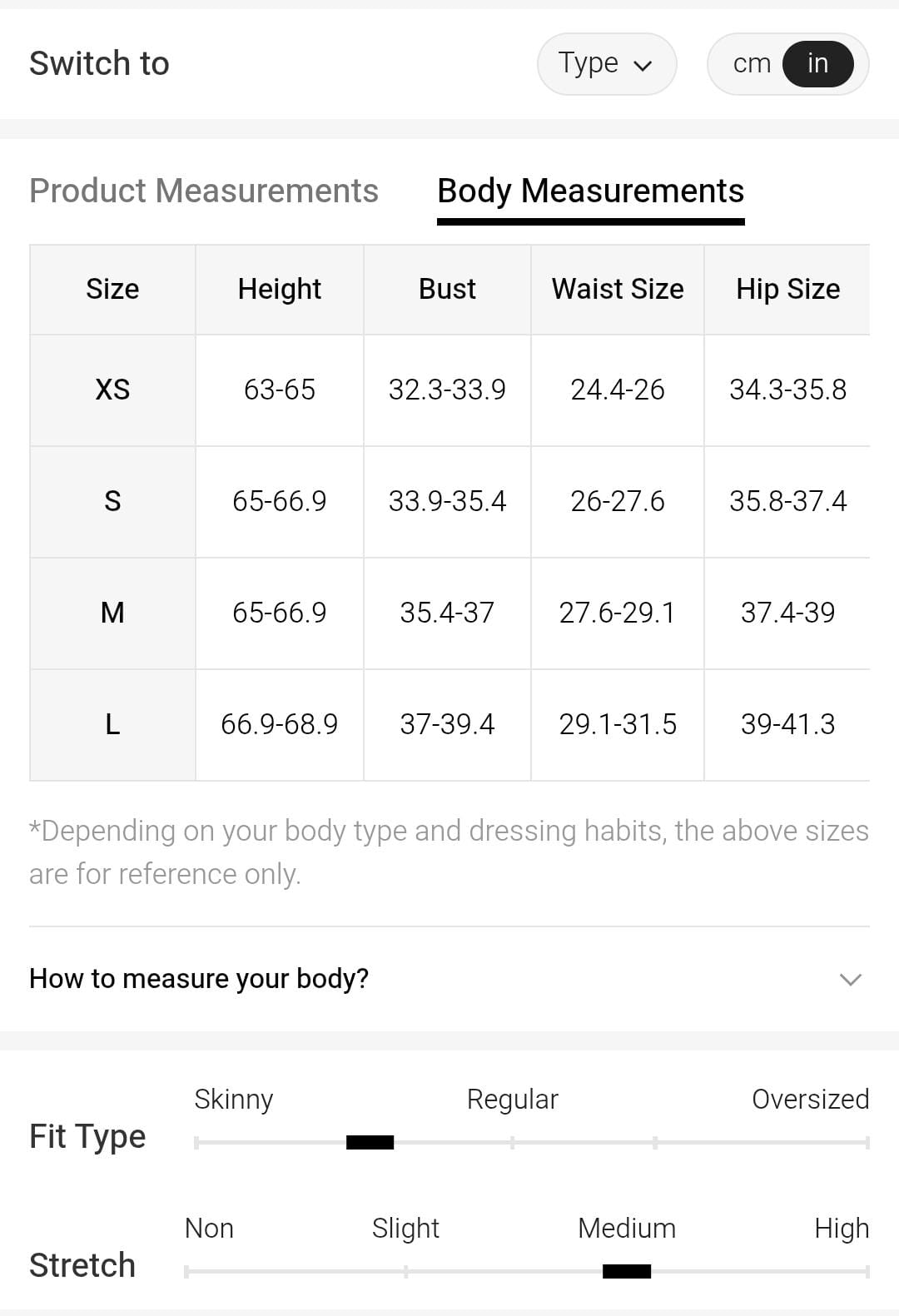Click the Fit Type slider marker
Image resolution: width=899 pixels, height=1316 pixels.
tap(370, 1142)
